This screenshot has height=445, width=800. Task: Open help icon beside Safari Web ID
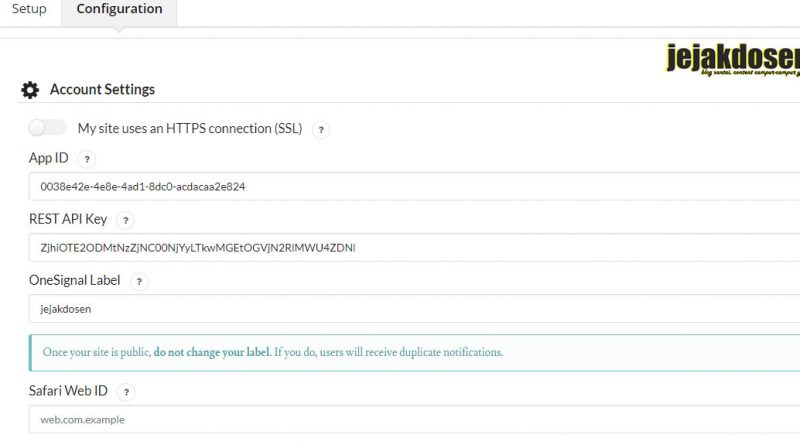point(126,392)
